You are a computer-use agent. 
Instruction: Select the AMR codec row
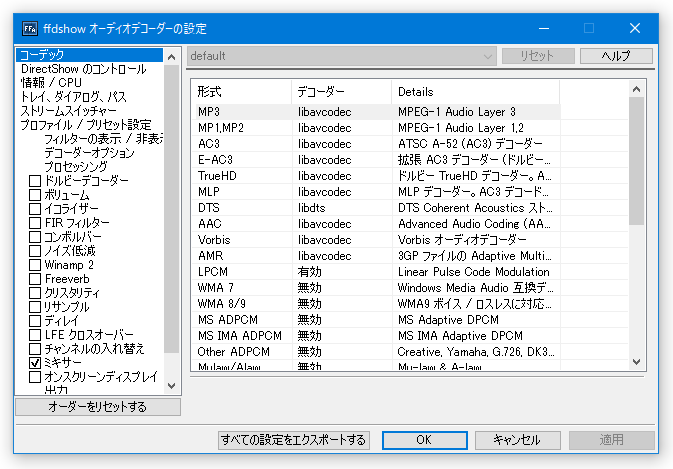378,256
